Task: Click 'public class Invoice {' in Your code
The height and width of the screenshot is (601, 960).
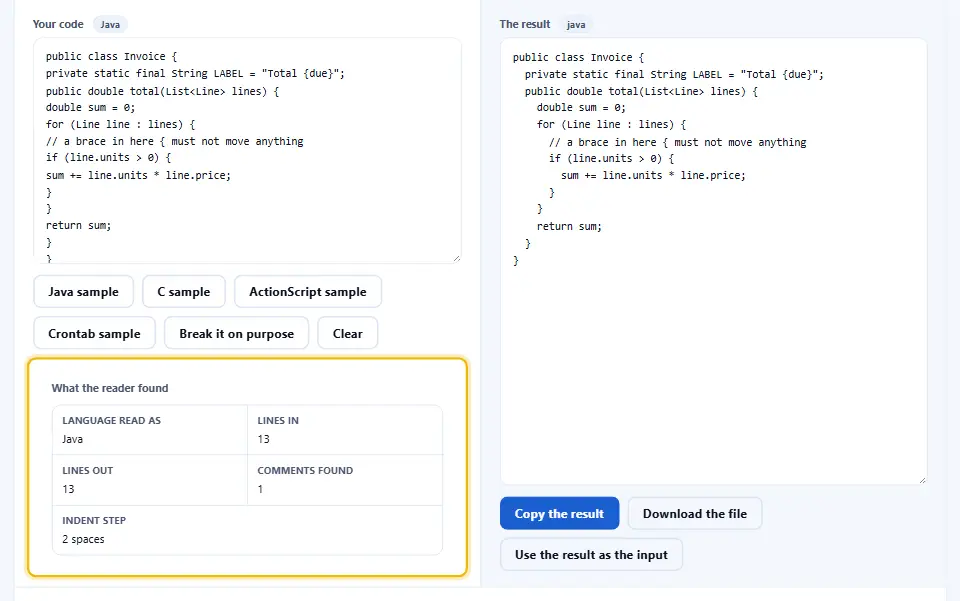Action: (111, 56)
